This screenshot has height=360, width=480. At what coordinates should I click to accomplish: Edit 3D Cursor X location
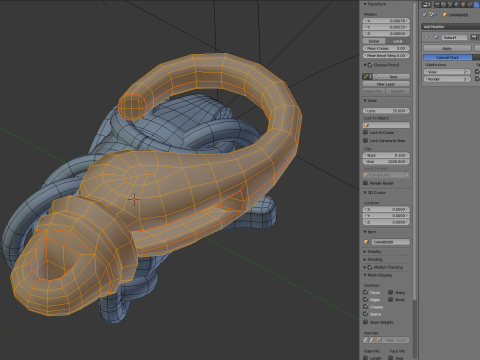tap(386, 209)
